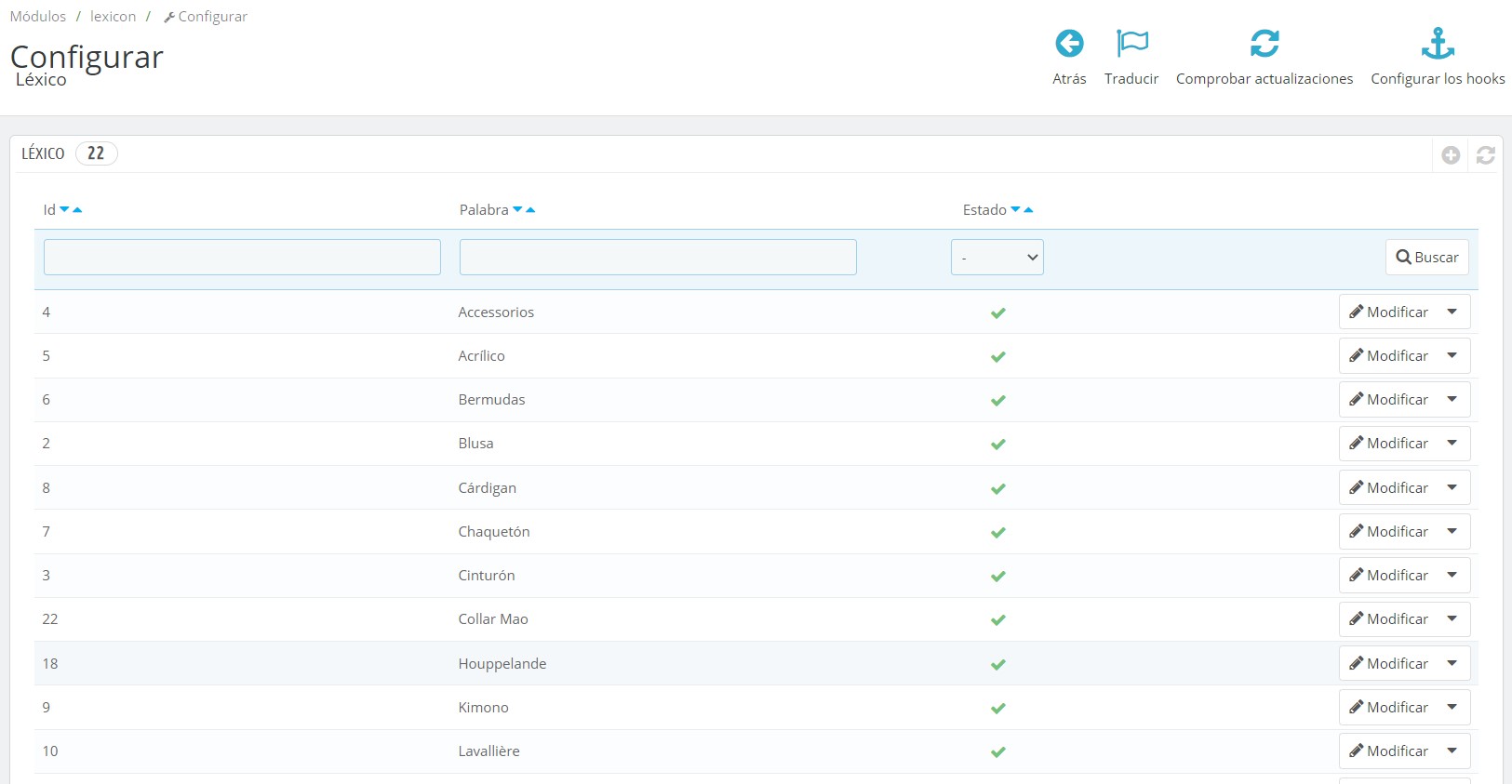Viewport: 1512px width, 784px height.
Task: Add new lexicon entry plus icon
Action: [x=1451, y=155]
